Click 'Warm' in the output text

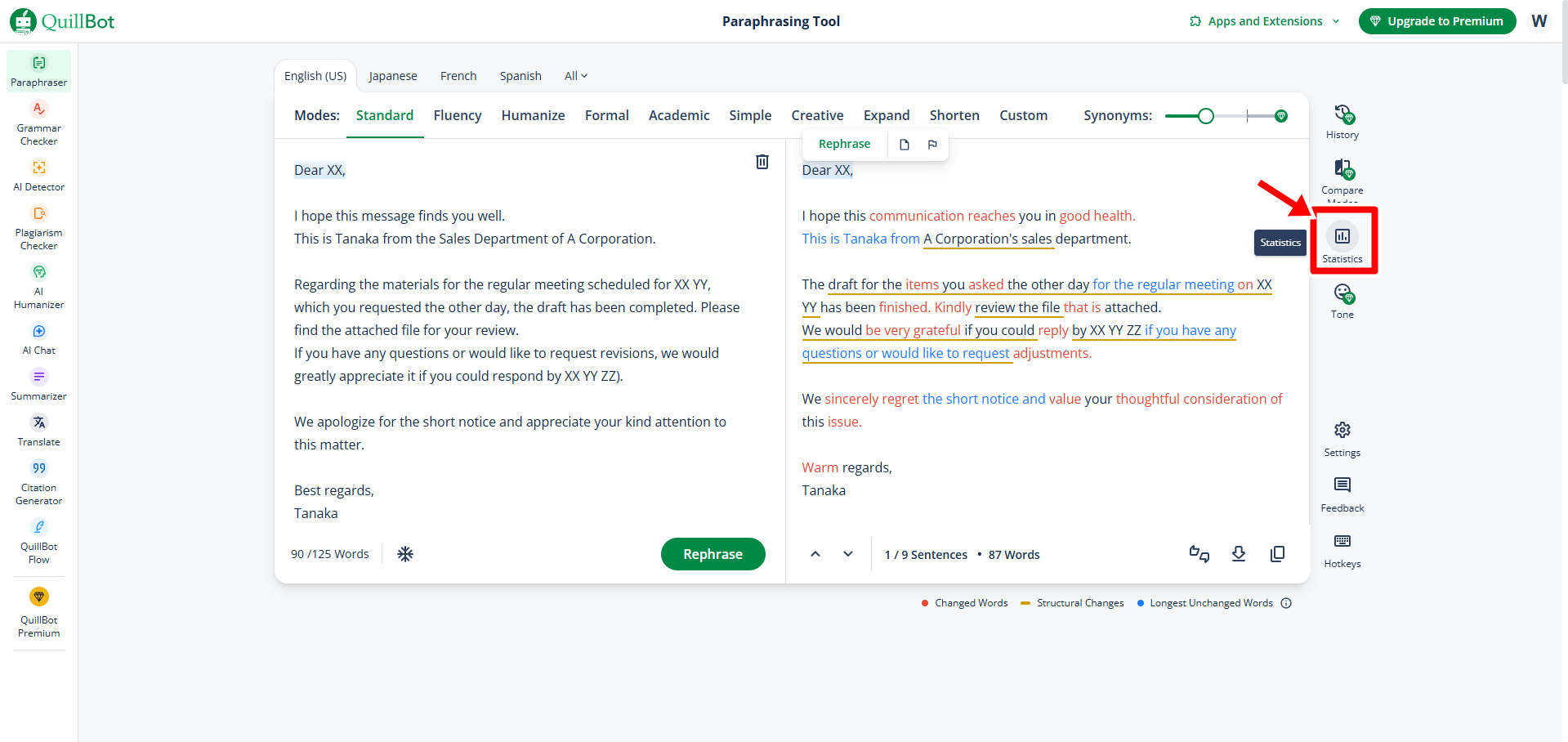click(820, 467)
